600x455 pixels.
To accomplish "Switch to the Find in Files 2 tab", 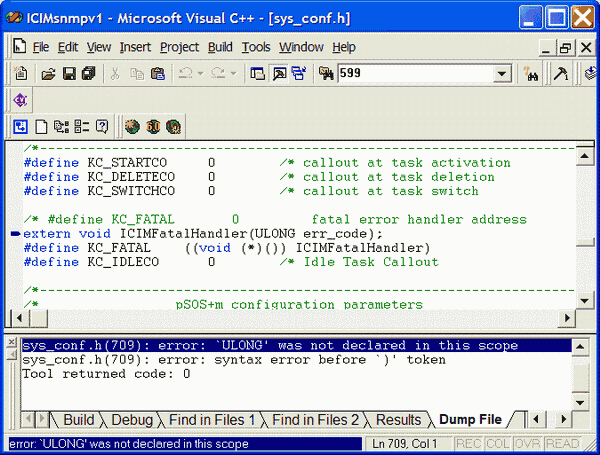I will point(315,420).
